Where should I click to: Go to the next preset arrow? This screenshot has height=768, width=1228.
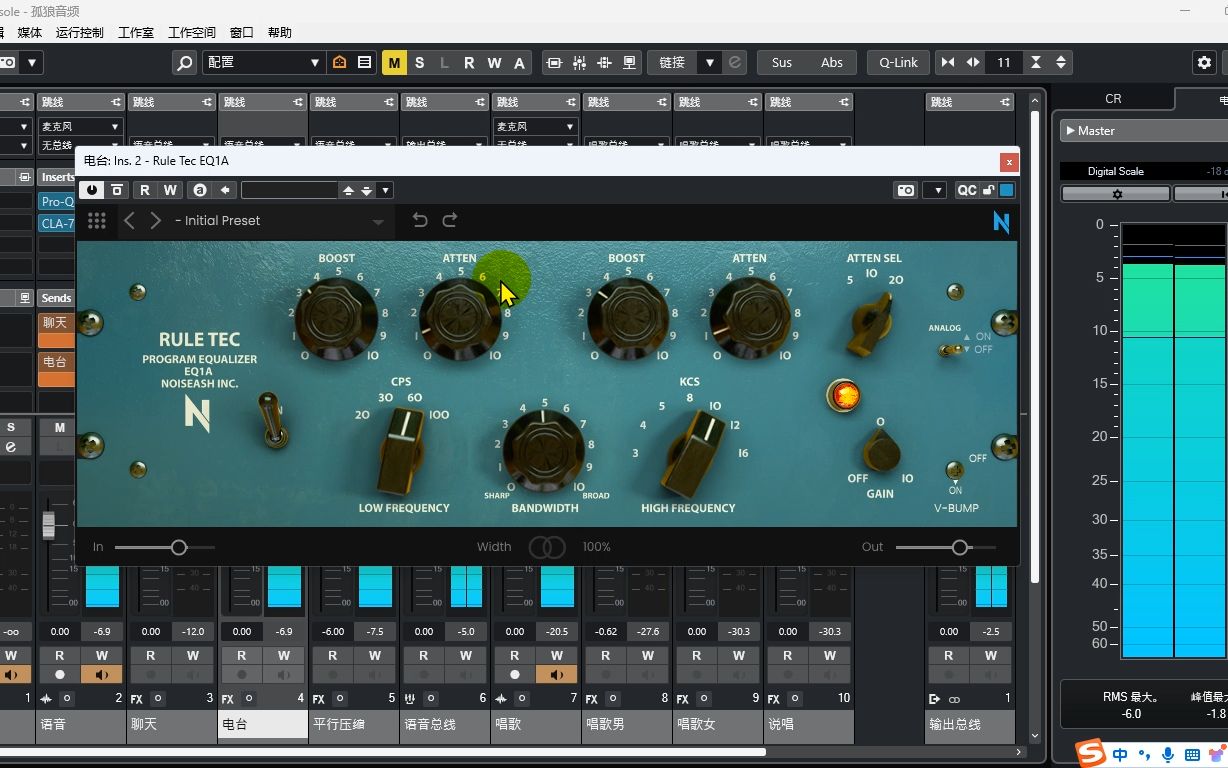point(155,221)
